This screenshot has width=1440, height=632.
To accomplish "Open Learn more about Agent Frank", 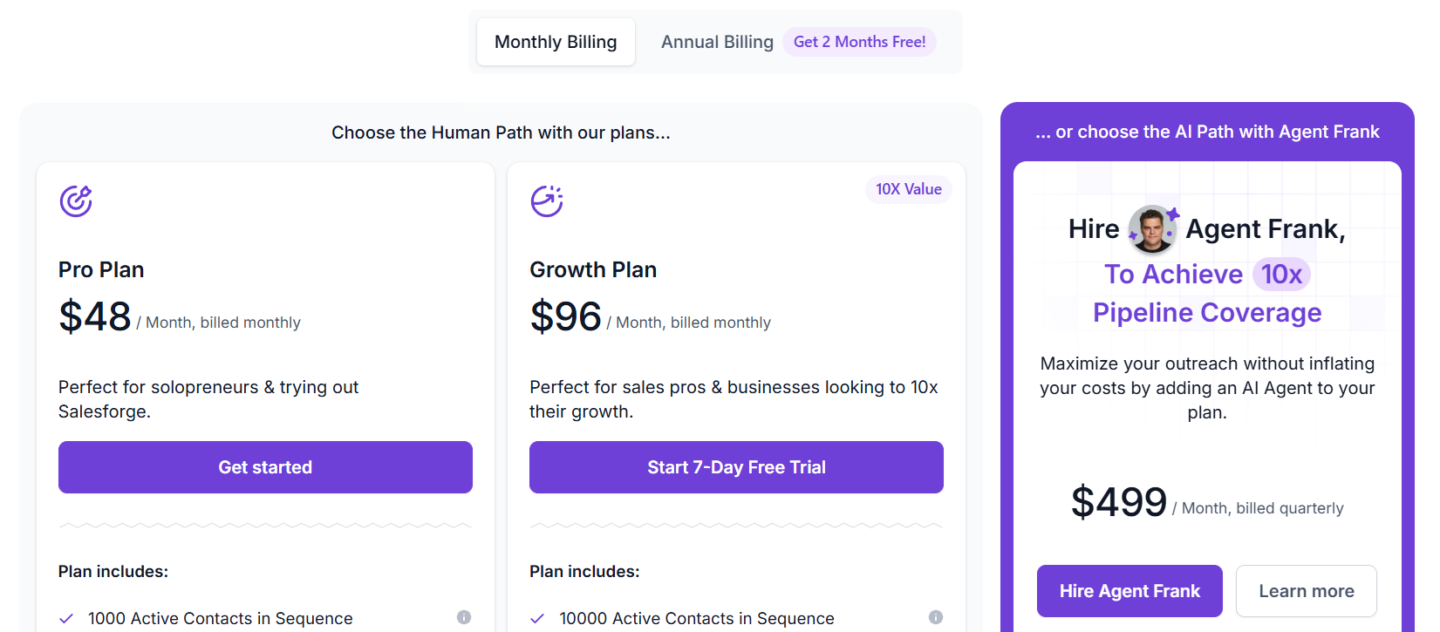I will 1306,591.
